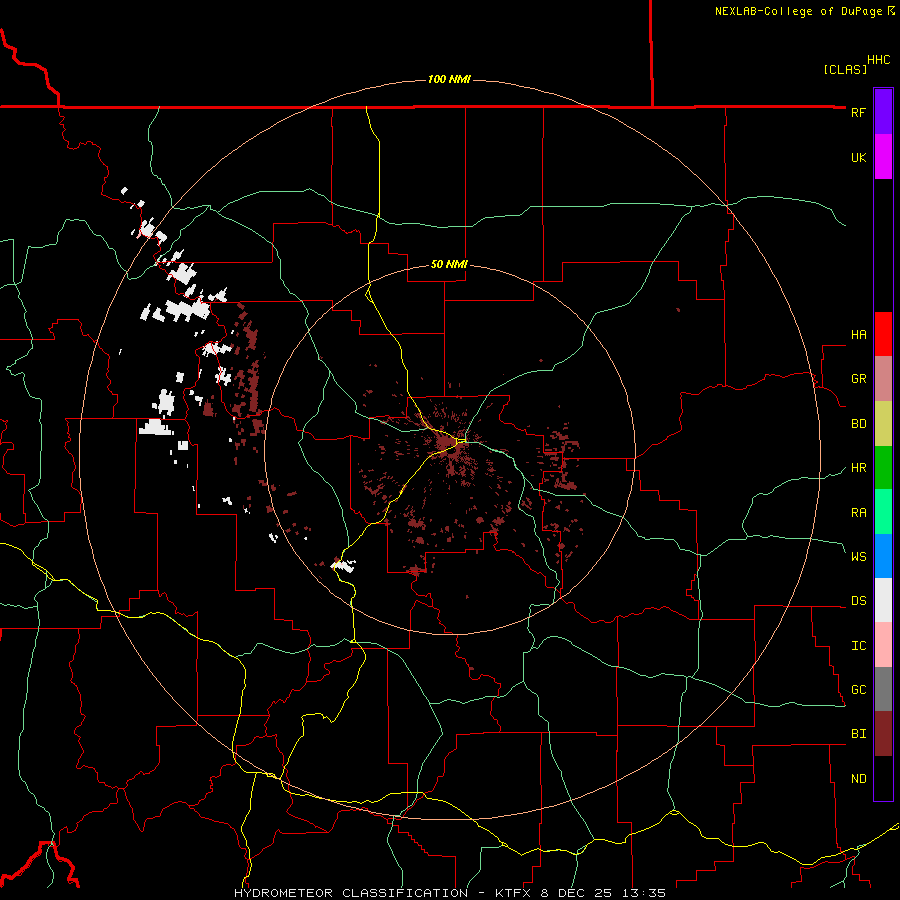Screen dimensions: 900x900
Task: Click the 50 NMI range ring label
Action: [x=449, y=264]
